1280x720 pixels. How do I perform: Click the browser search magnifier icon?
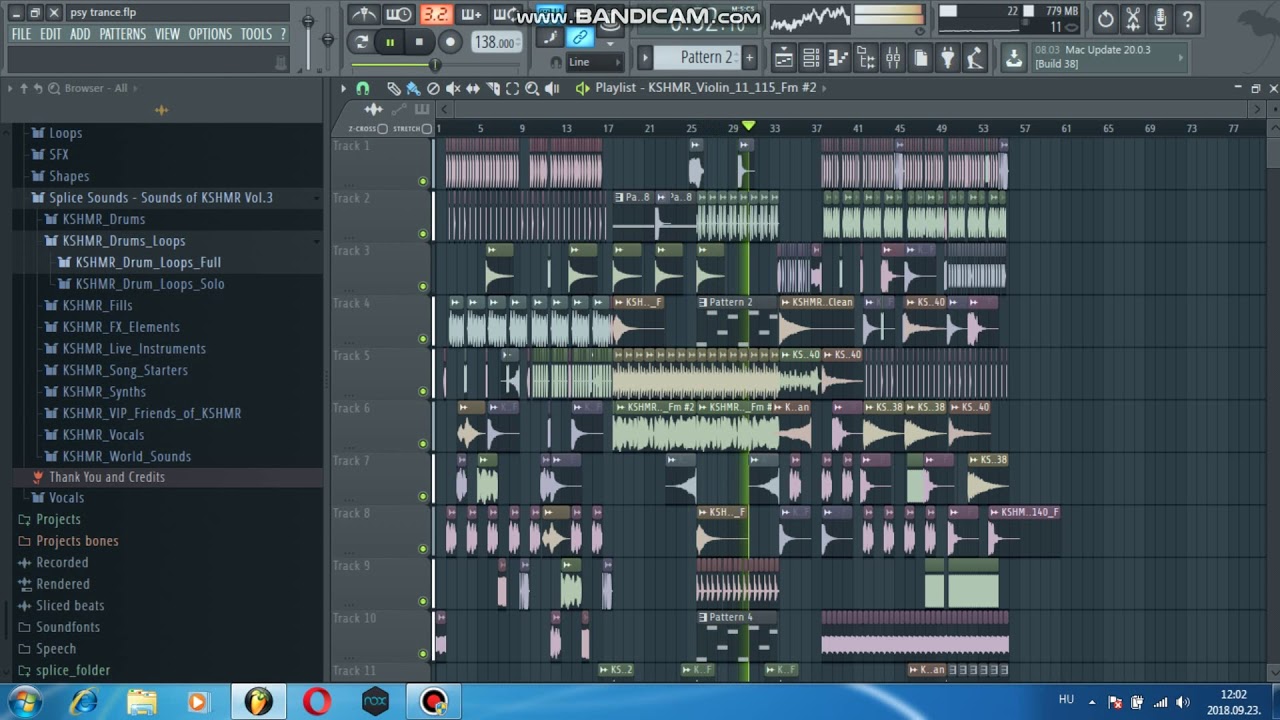click(54, 88)
